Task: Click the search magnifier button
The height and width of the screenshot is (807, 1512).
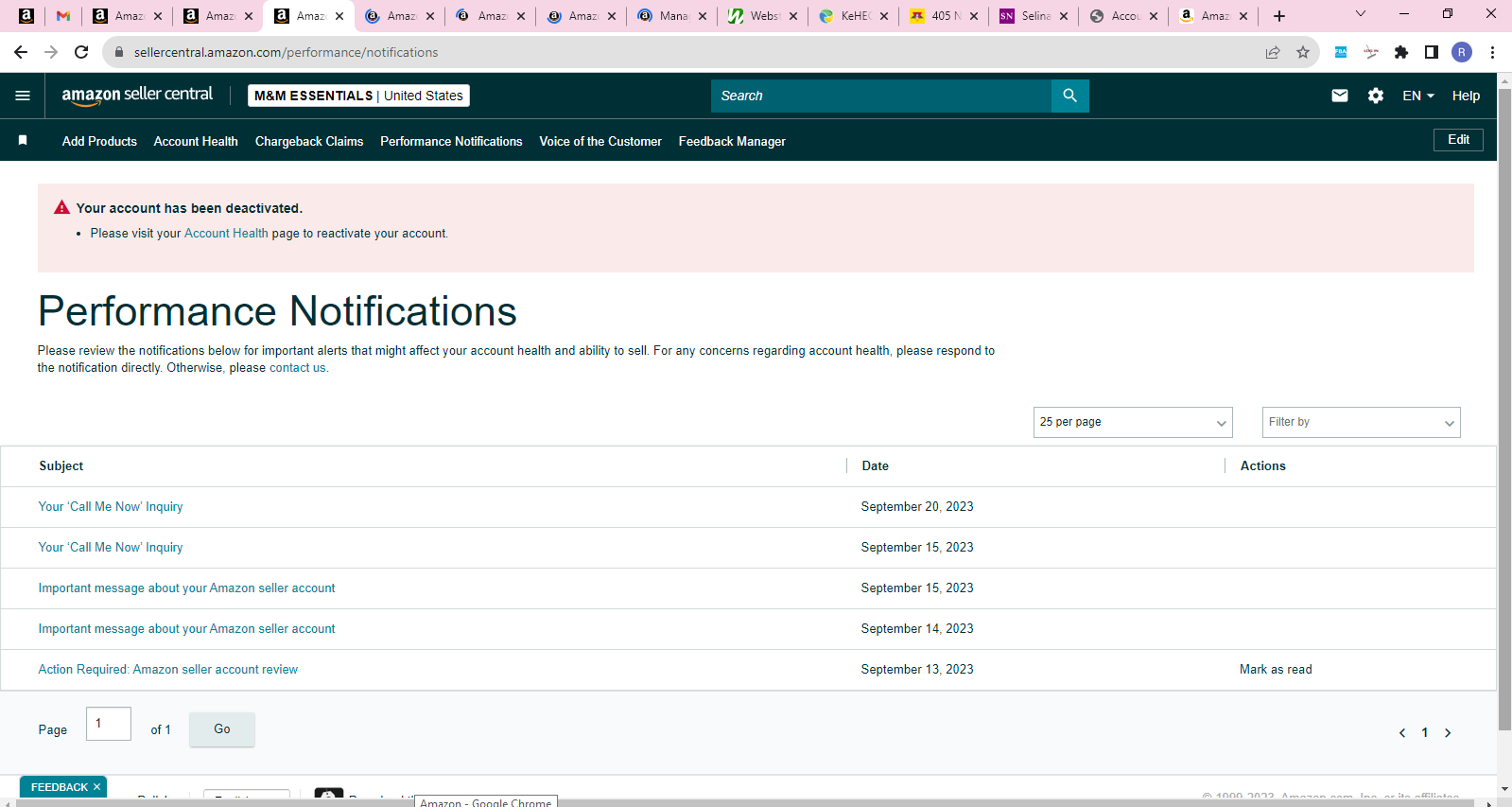Action: point(1069,96)
